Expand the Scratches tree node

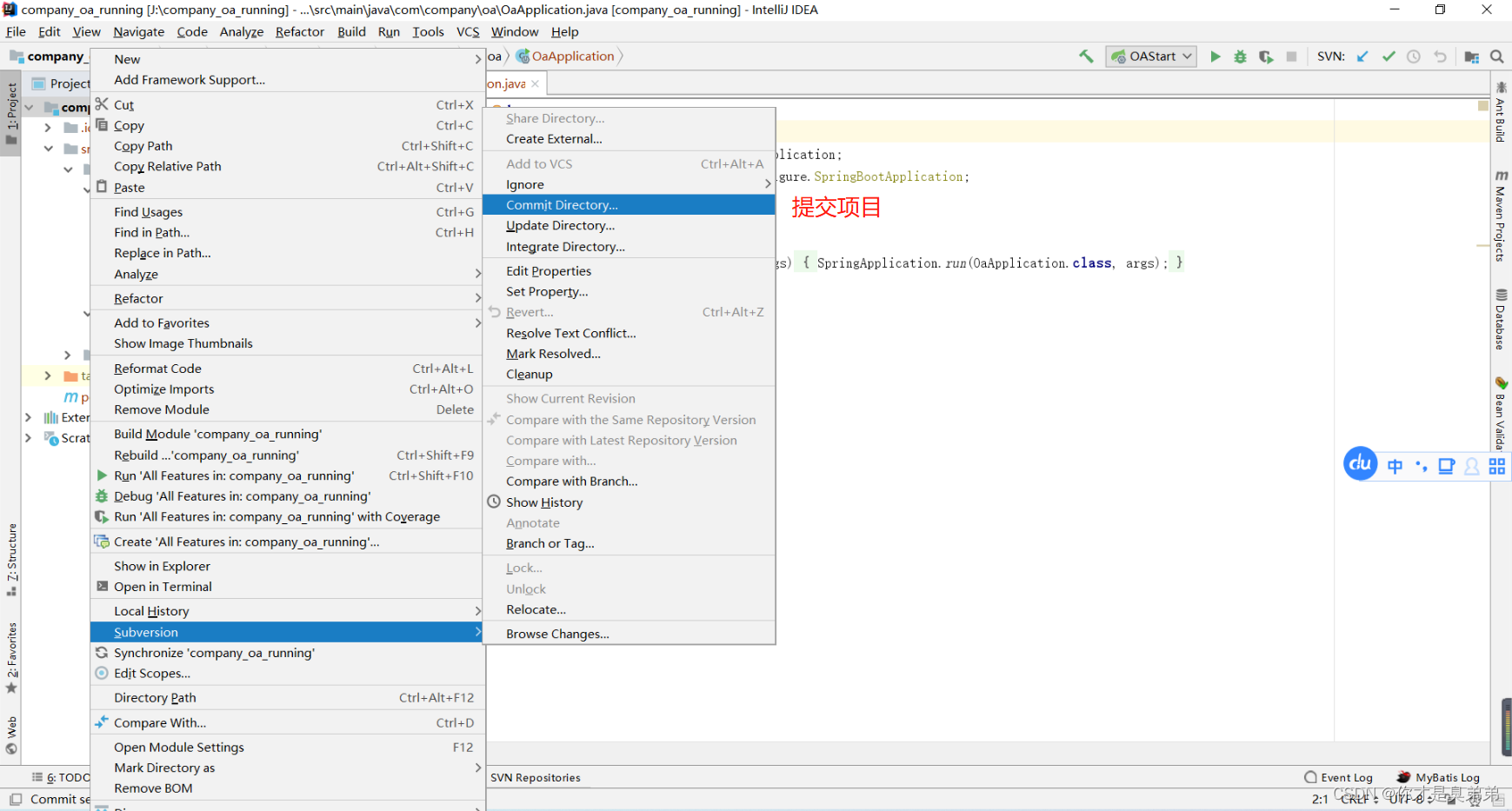[28, 438]
